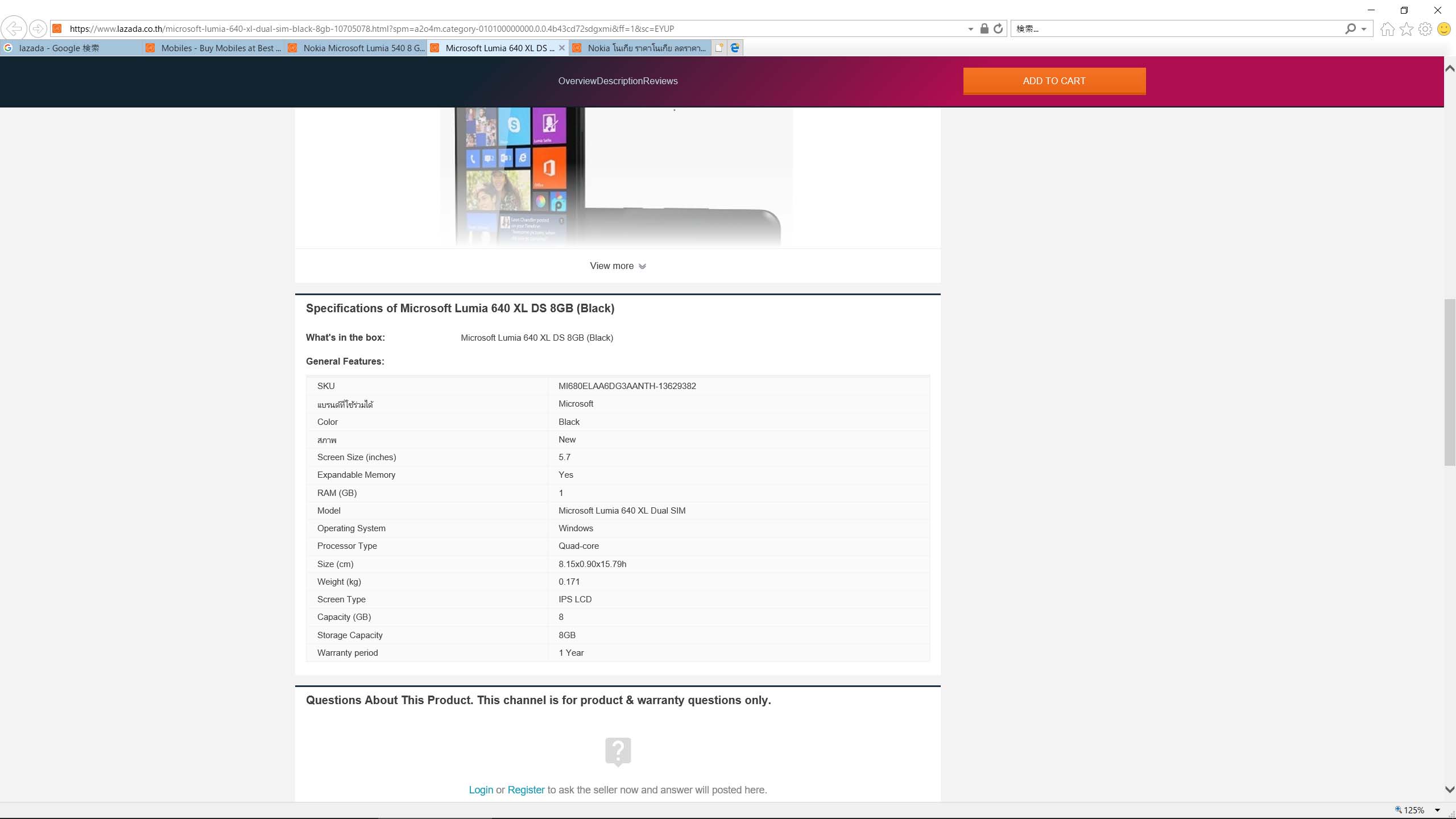Click the question mark speech bubble icon
The height and width of the screenshot is (819, 1456).
618,752
